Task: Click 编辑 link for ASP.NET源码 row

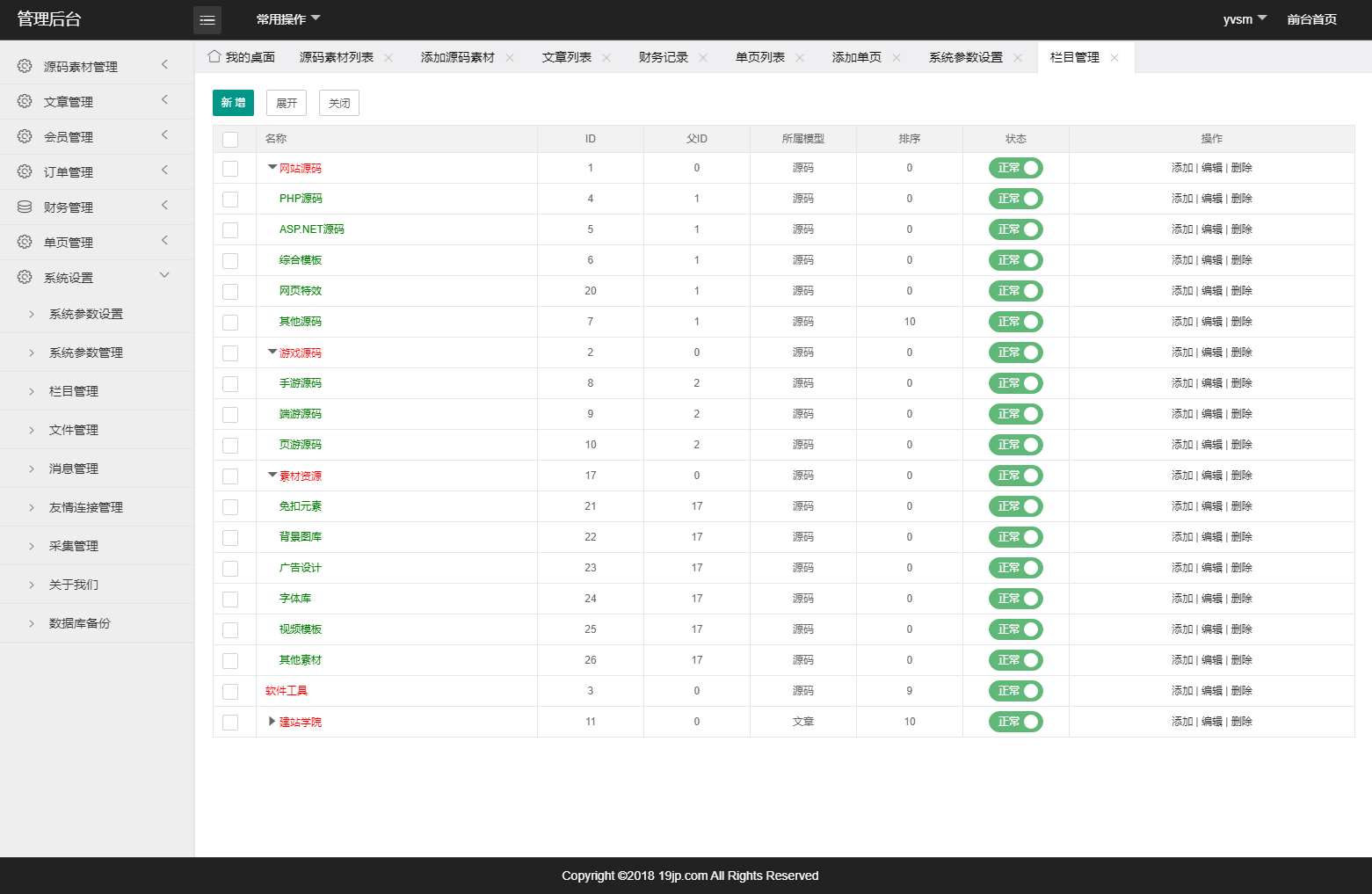Action: tap(1212, 229)
